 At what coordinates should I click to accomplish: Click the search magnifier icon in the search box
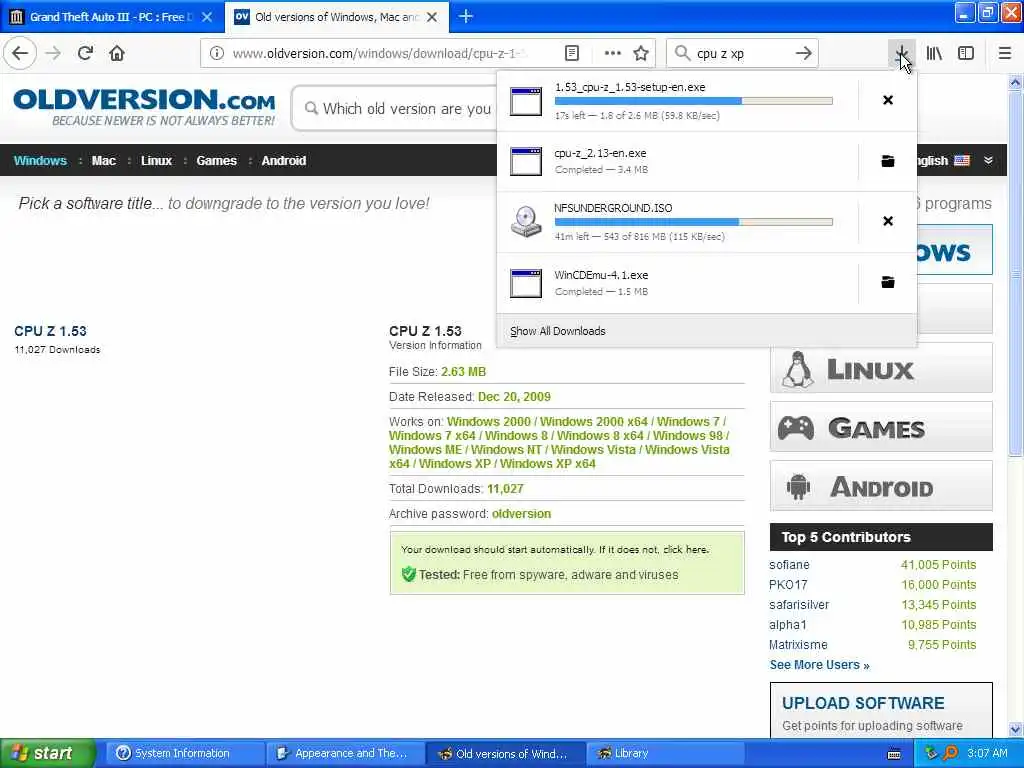682,53
